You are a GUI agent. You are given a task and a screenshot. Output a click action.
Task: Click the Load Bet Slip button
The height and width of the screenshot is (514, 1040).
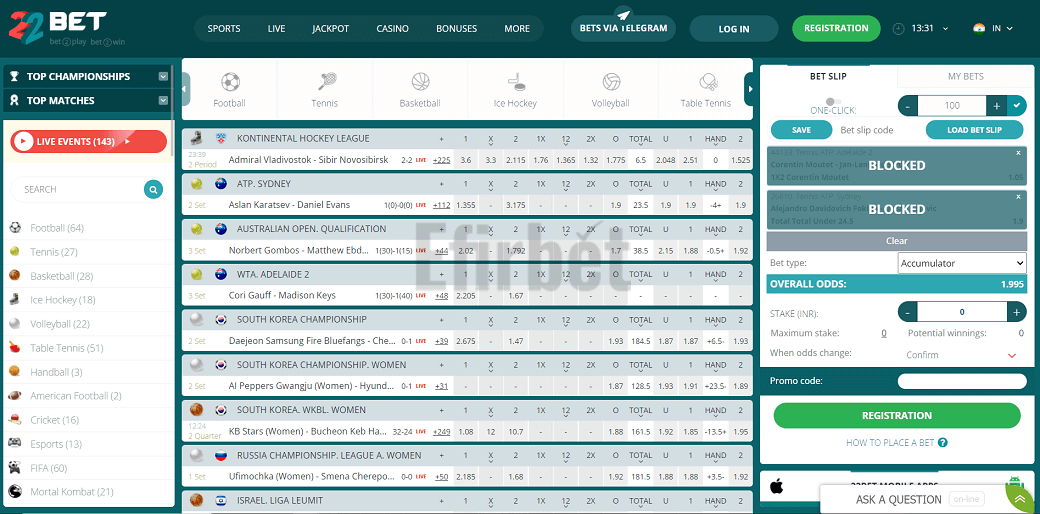974,130
